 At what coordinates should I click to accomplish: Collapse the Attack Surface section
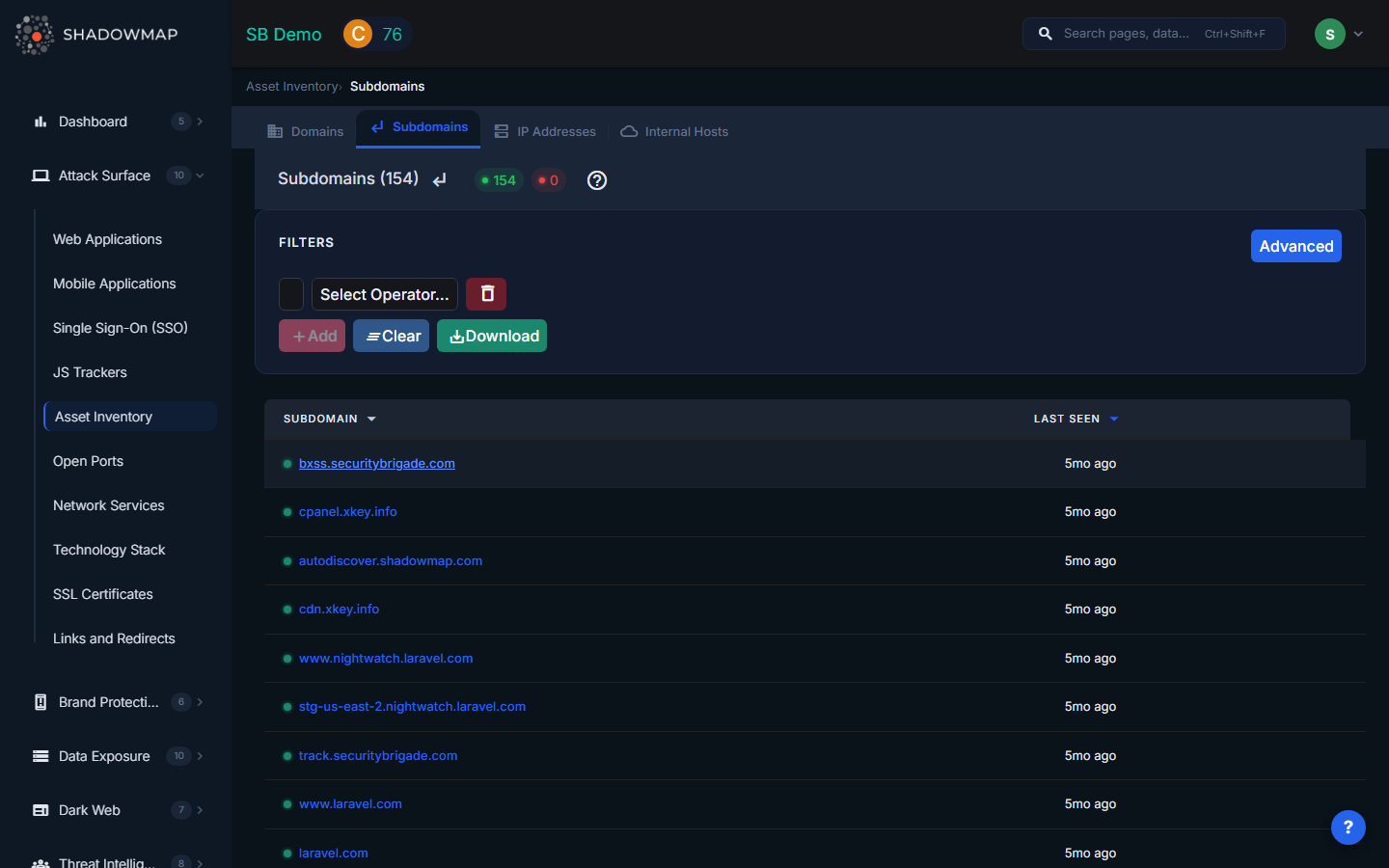point(200,176)
